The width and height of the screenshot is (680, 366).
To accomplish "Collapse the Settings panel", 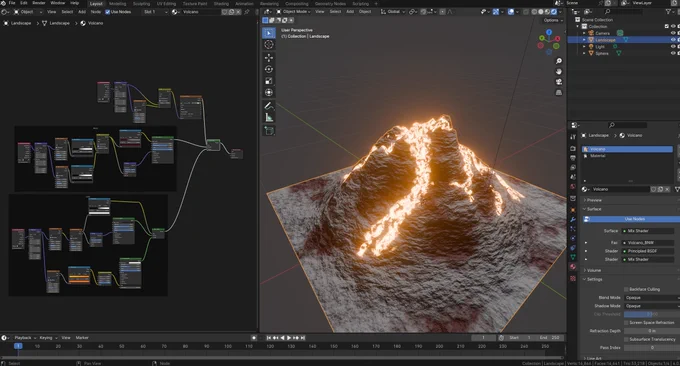I will click(x=594, y=279).
